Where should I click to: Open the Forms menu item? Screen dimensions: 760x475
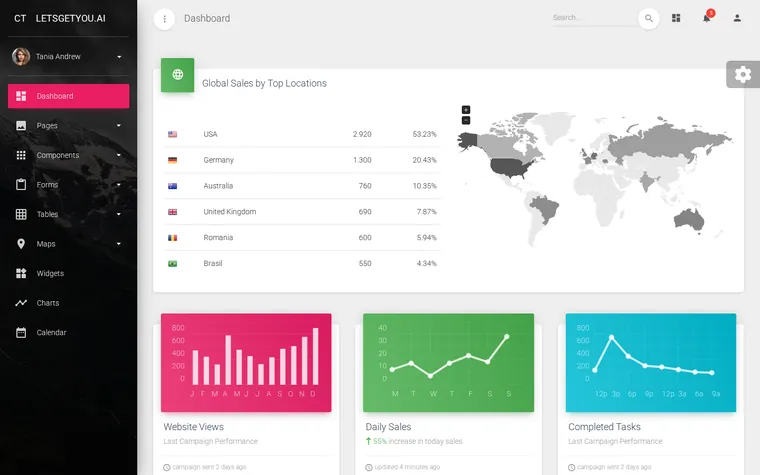coord(68,185)
